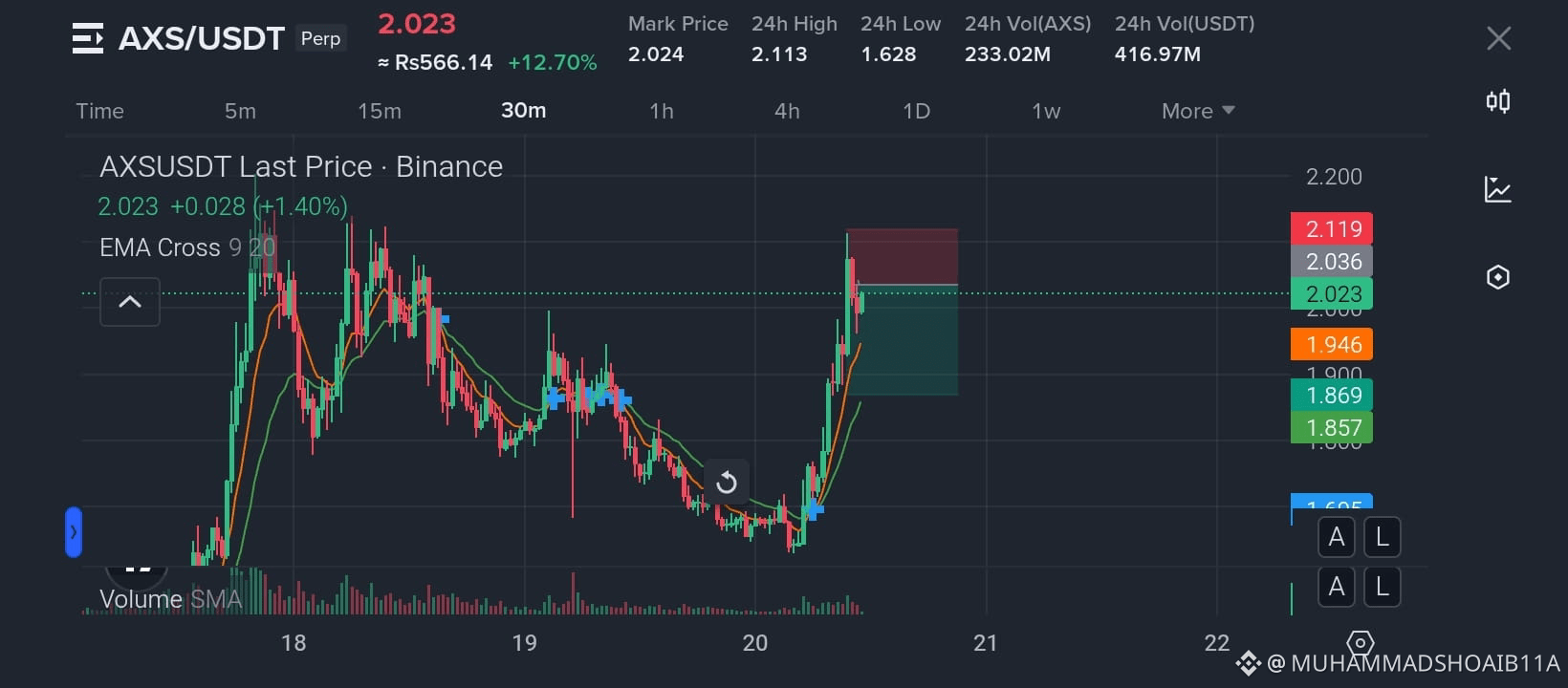Click the 2.200 price axis label

[1334, 177]
